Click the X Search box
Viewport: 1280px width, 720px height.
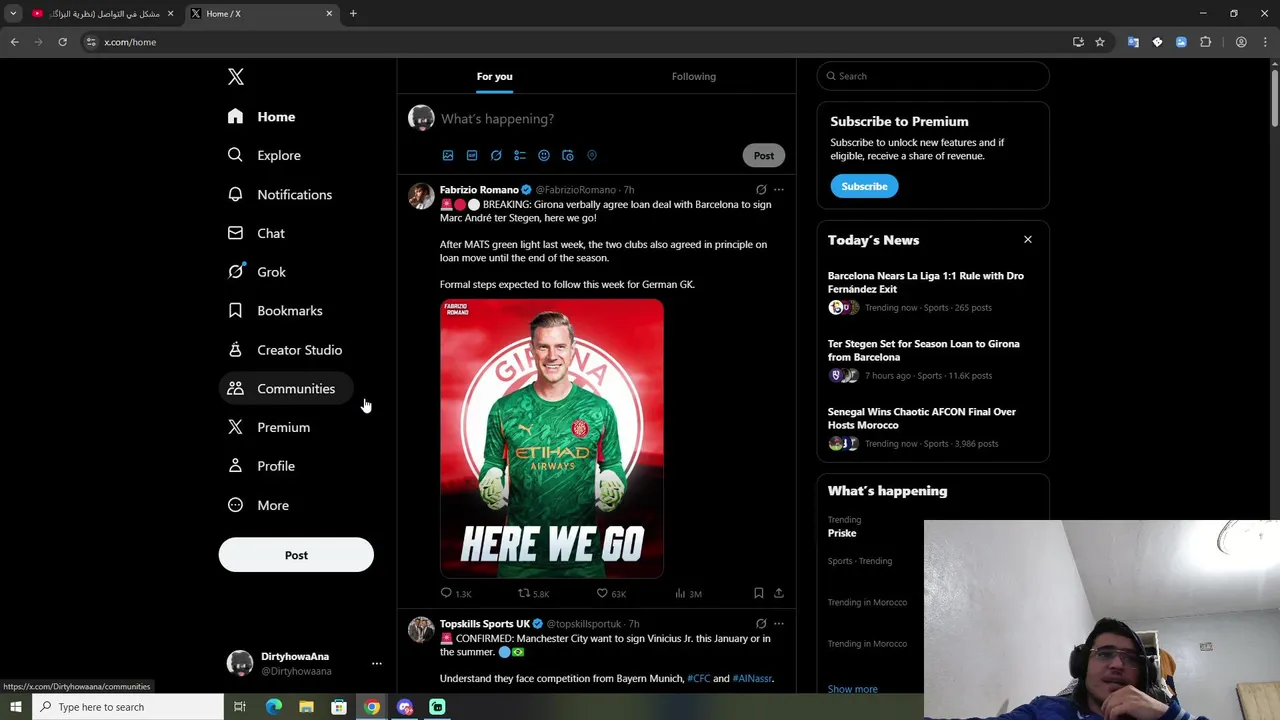pyautogui.click(x=933, y=76)
